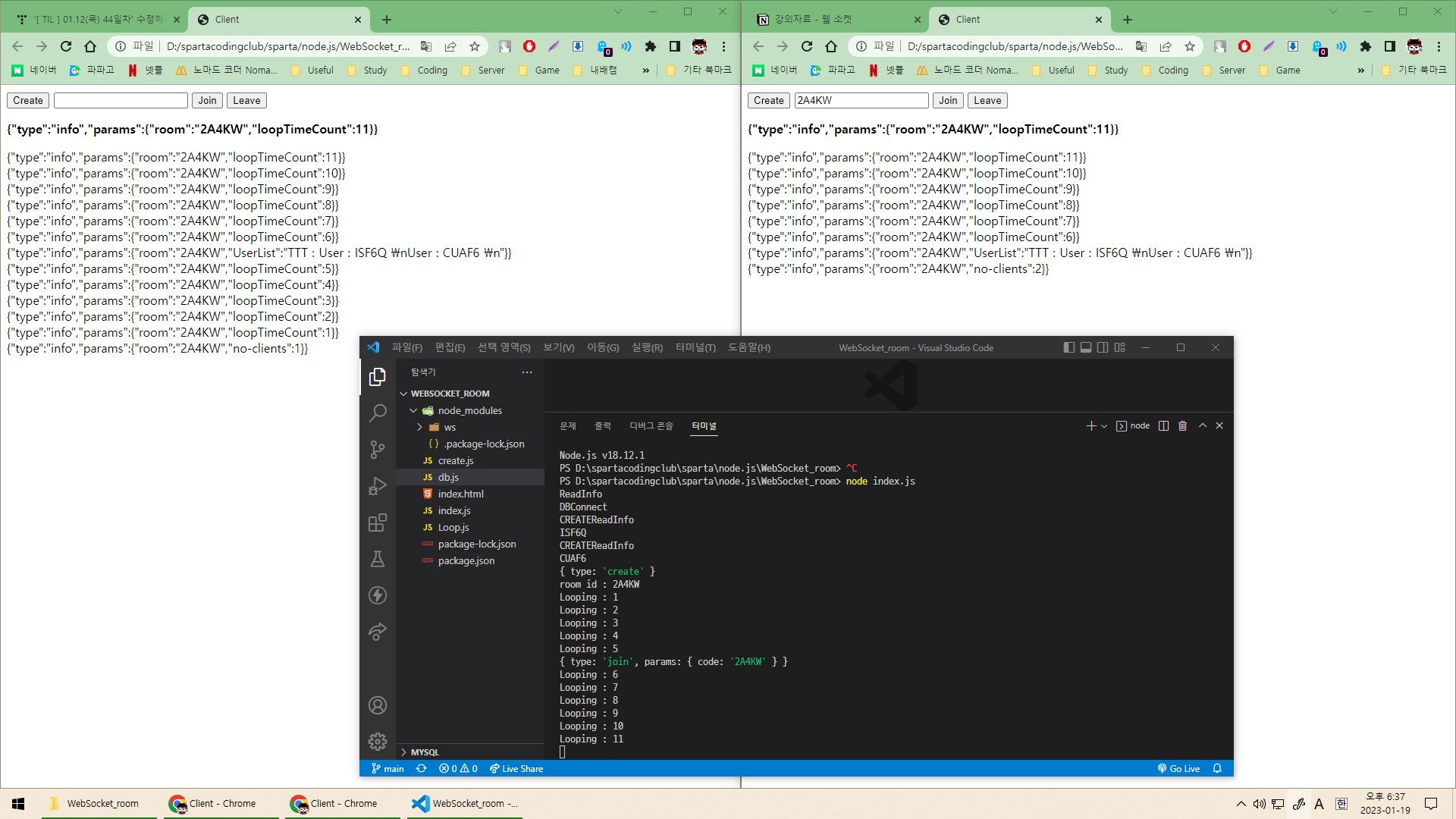This screenshot has height=819, width=1456.
Task: Toggle secondary sidebar layout button
Action: coord(1103,347)
